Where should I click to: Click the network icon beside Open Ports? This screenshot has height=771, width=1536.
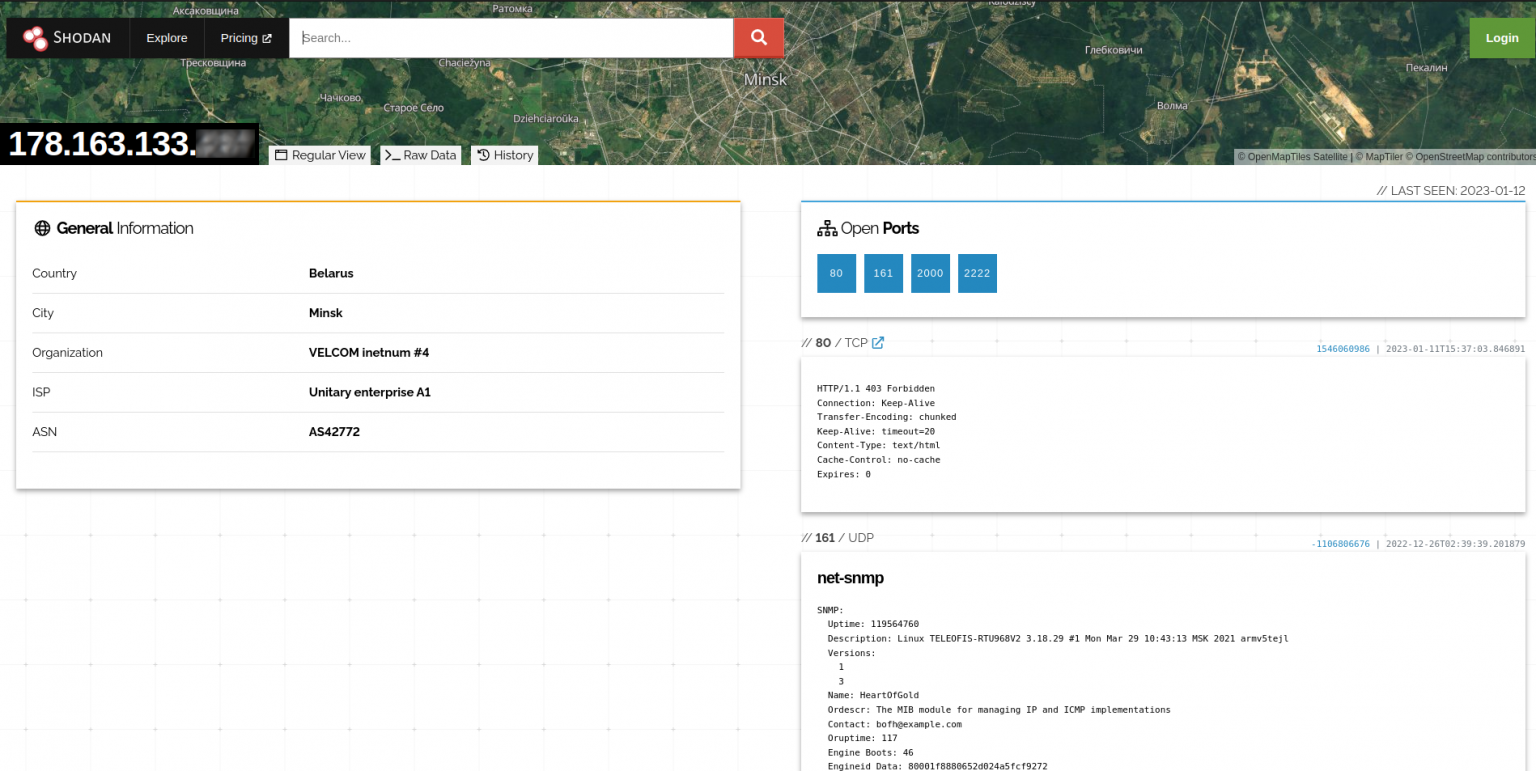pos(827,228)
